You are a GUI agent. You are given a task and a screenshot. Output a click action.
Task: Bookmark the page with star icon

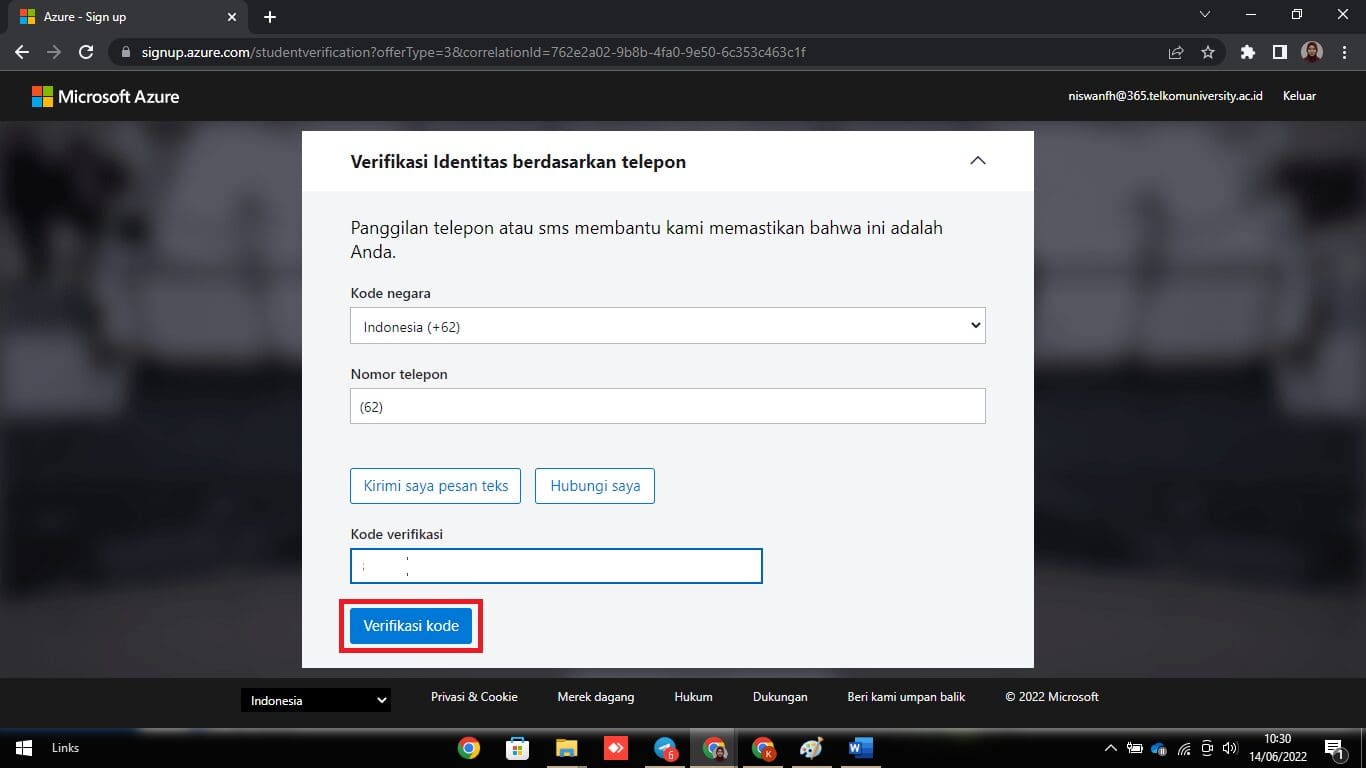tap(1208, 52)
